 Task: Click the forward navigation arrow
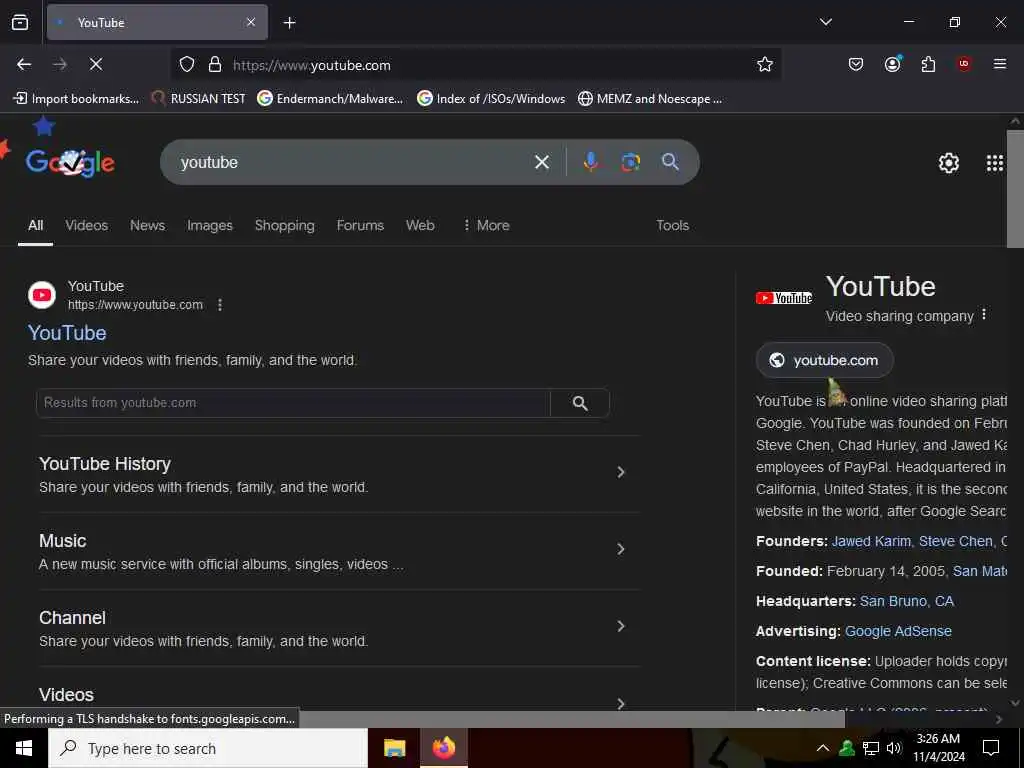[x=60, y=64]
